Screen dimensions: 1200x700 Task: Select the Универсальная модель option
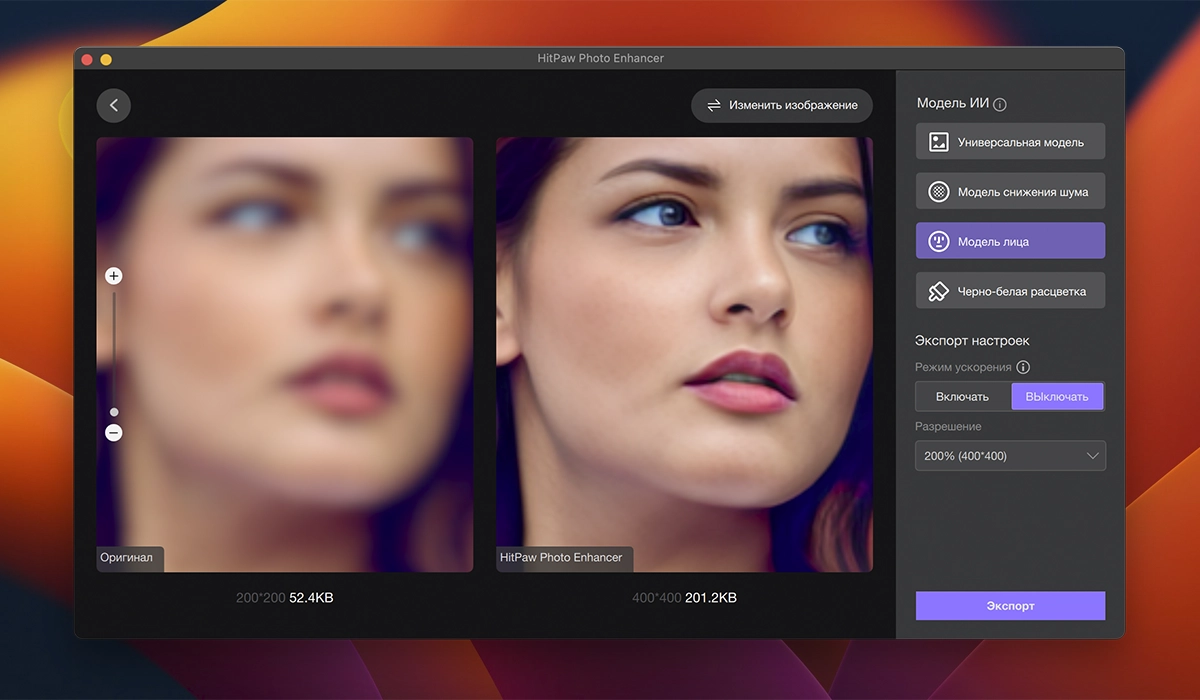[x=1020, y=142]
